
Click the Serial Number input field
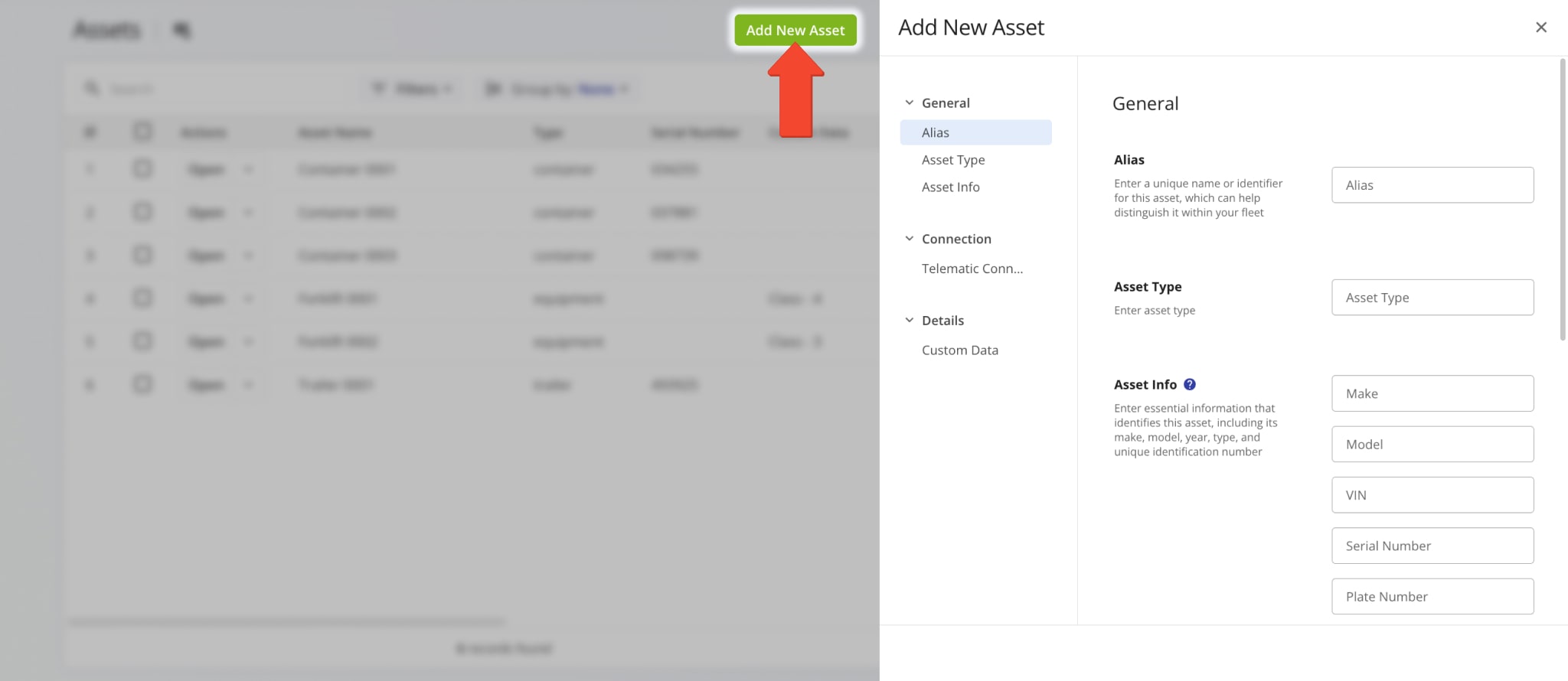point(1432,546)
